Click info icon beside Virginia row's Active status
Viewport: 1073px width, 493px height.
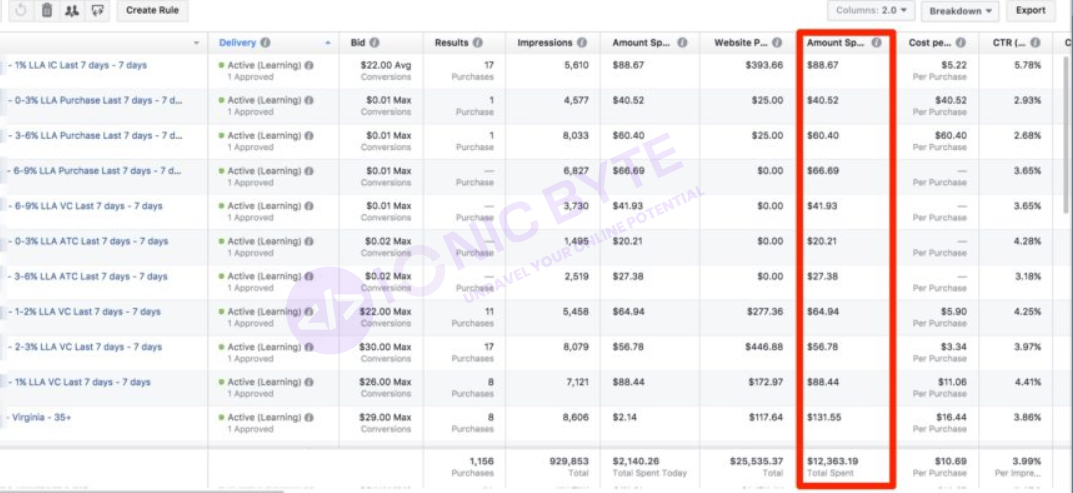click(x=309, y=417)
